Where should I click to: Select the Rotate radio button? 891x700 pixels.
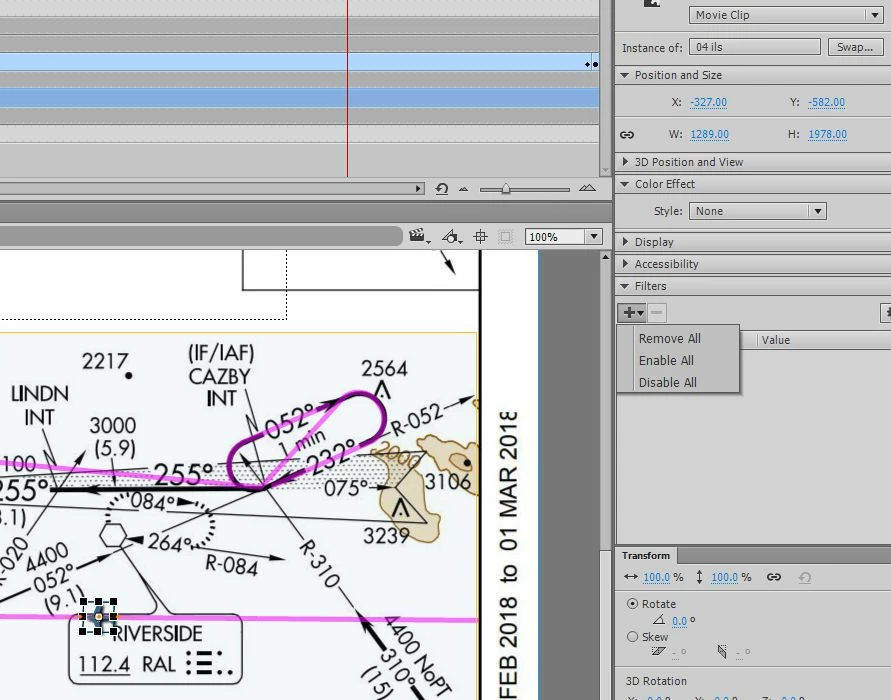[632, 603]
